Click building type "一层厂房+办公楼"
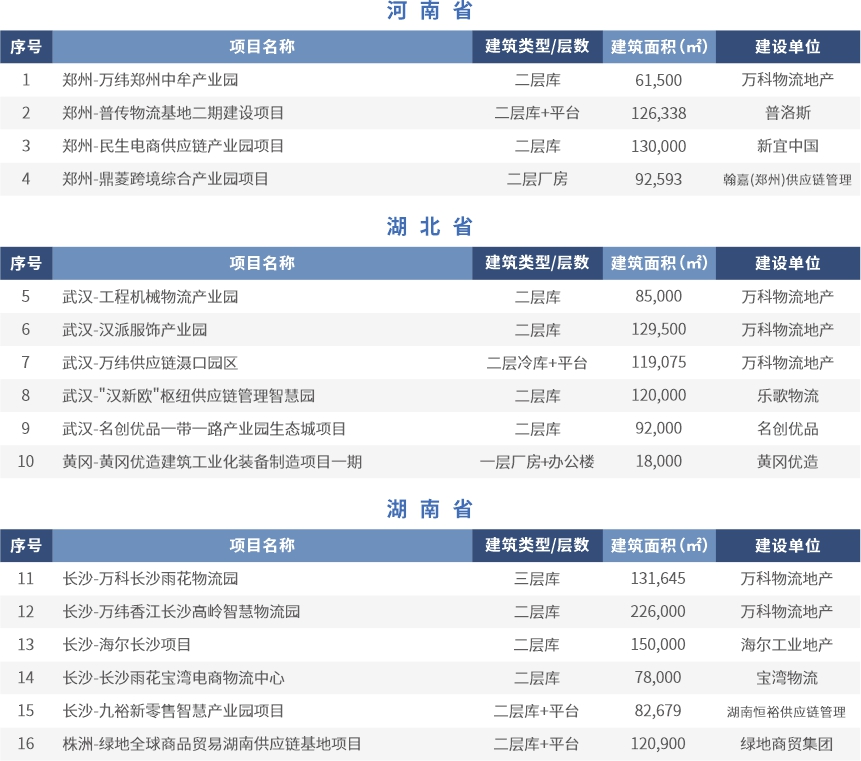This screenshot has width=861, height=761. [537, 462]
